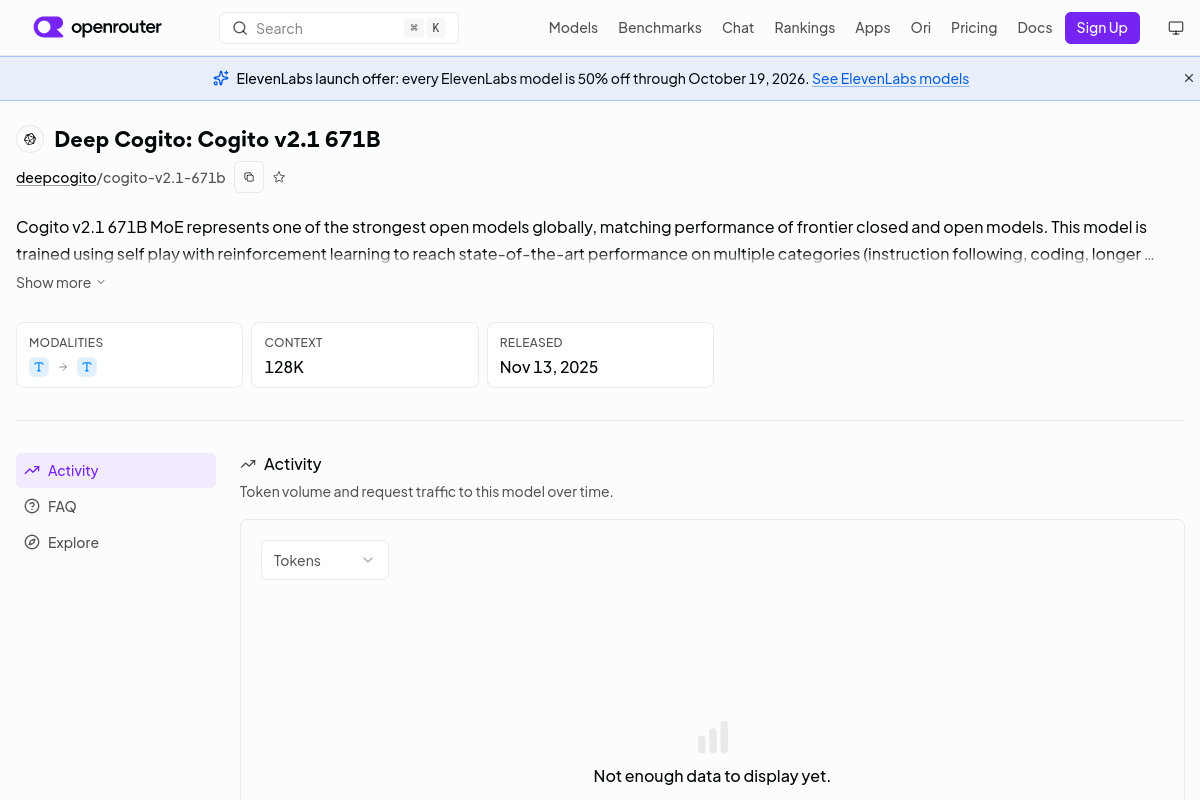
Task: Click the K shortcut key badge
Action: [435, 28]
